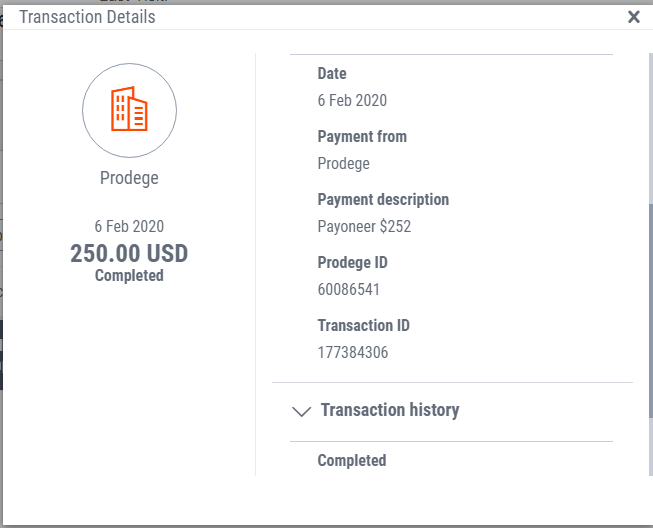Click the Payment from label
Image resolution: width=653 pixels, height=528 pixels.
(362, 137)
